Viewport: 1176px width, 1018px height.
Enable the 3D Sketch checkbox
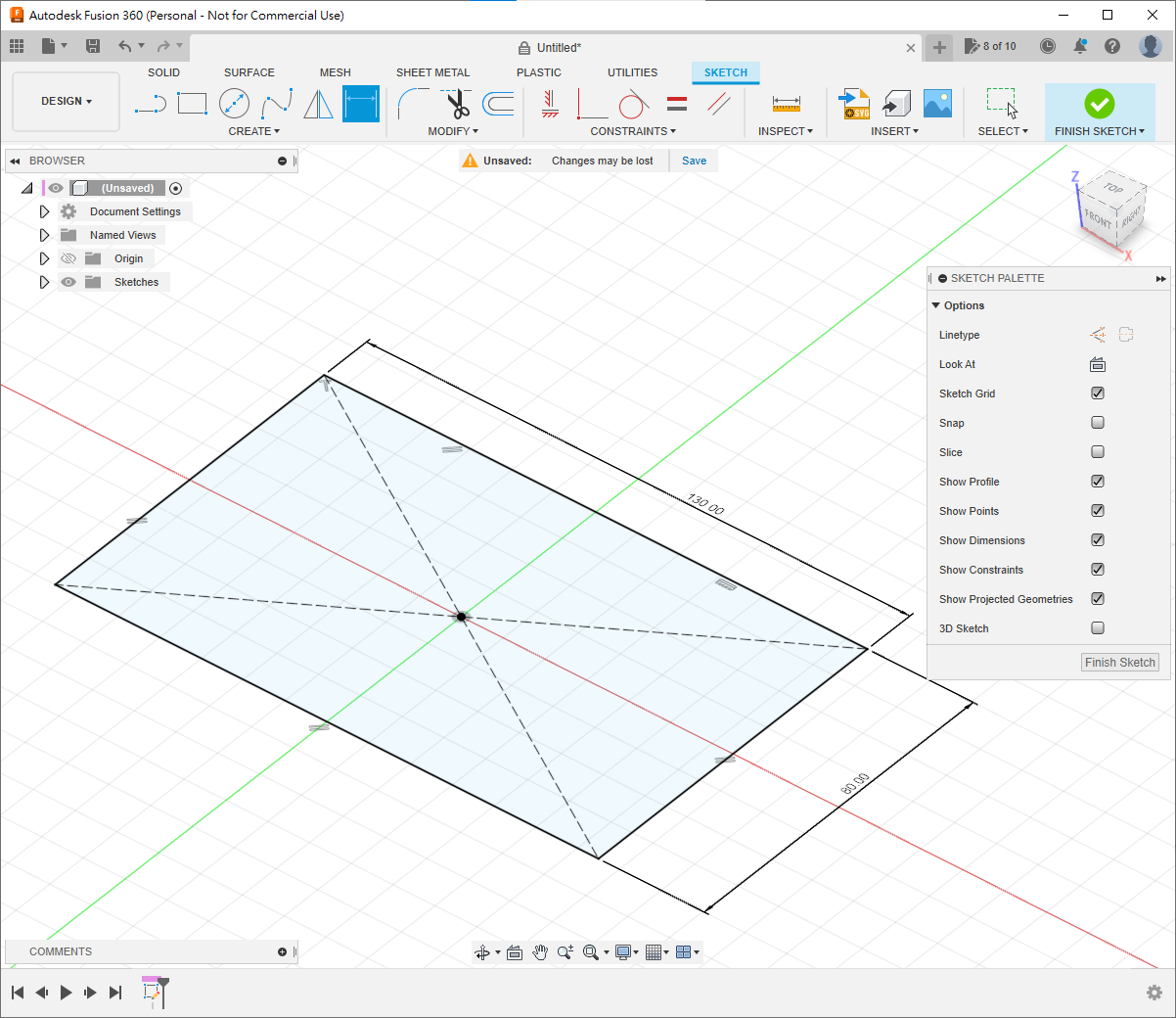pyautogui.click(x=1098, y=628)
